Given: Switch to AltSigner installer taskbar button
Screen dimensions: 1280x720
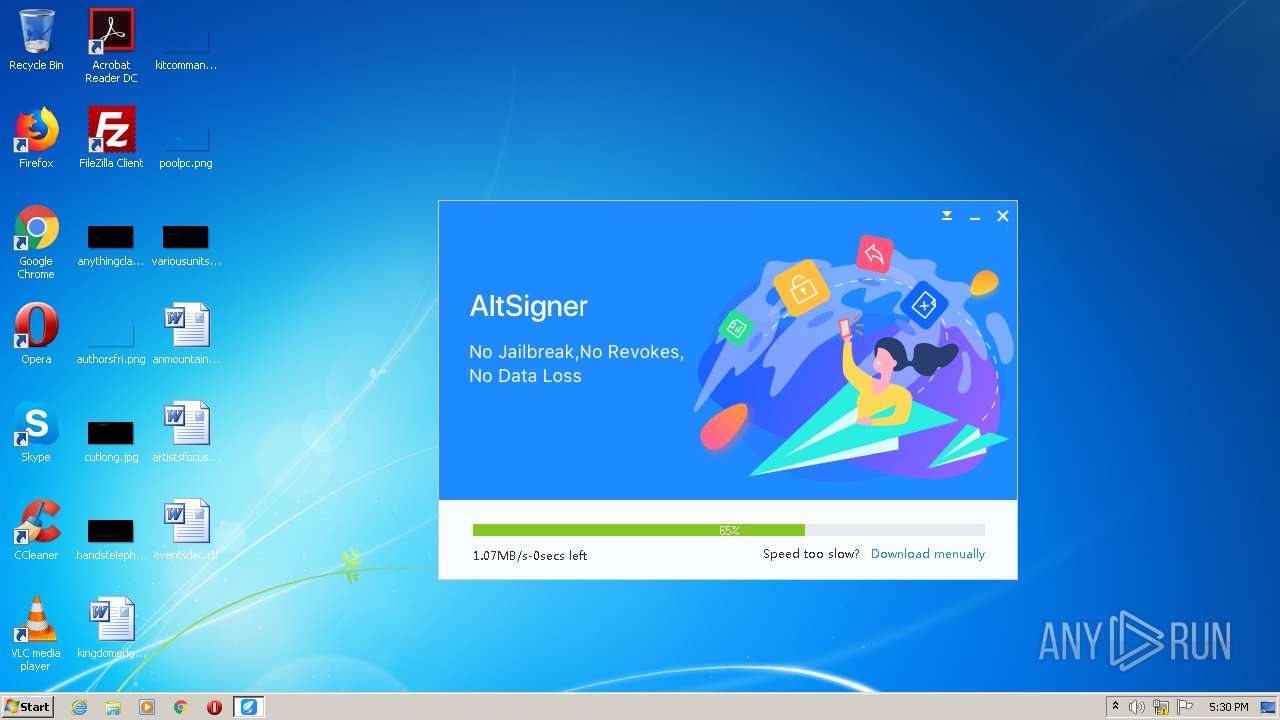Looking at the screenshot, I should point(249,707).
